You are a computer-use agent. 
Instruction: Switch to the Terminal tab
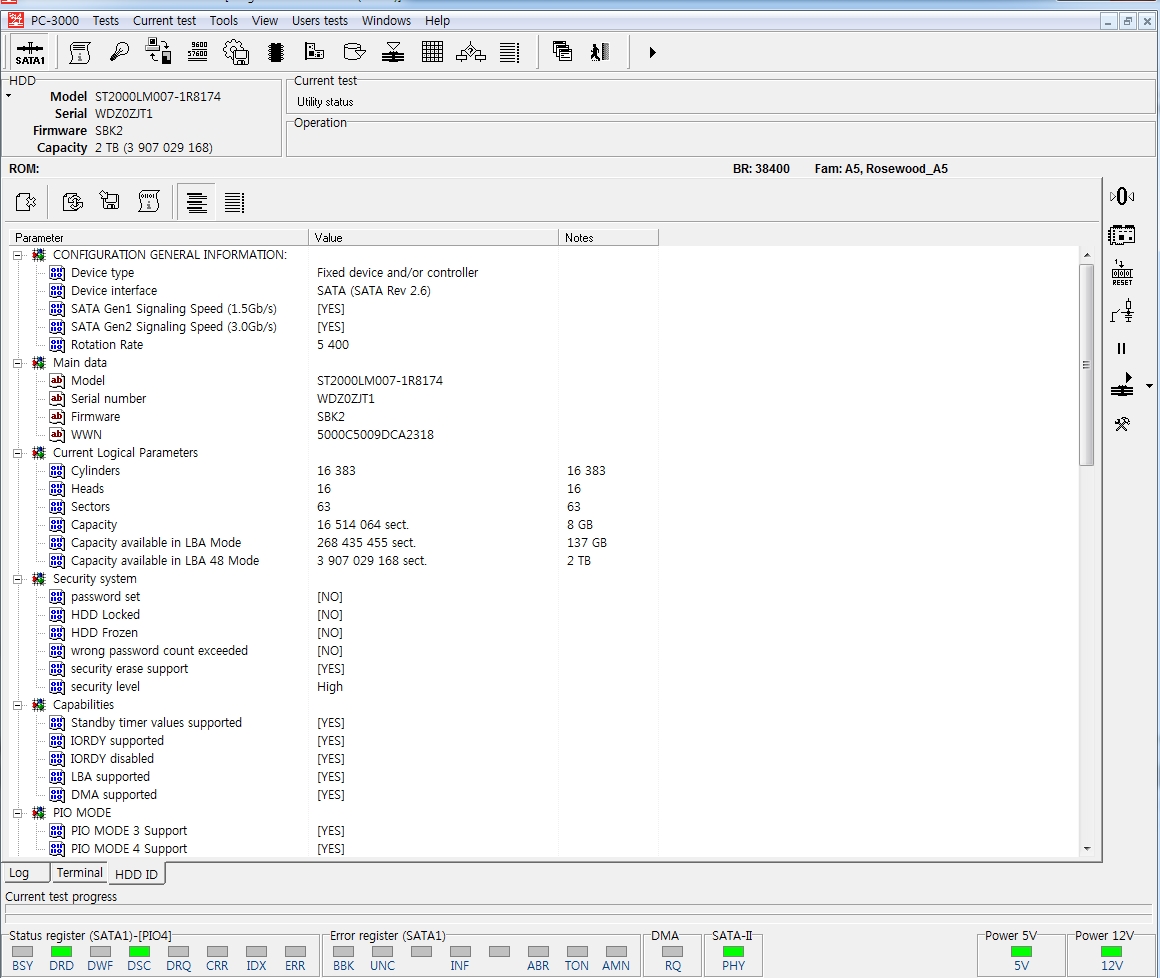79,873
